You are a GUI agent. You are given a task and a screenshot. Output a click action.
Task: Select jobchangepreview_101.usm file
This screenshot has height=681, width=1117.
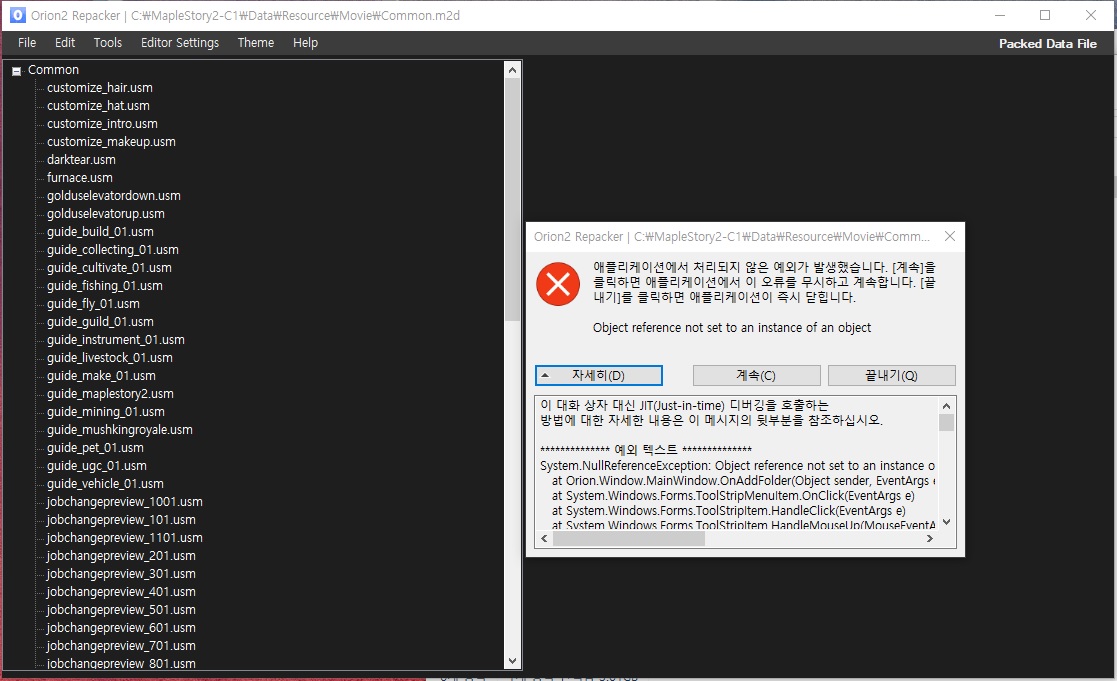click(121, 520)
